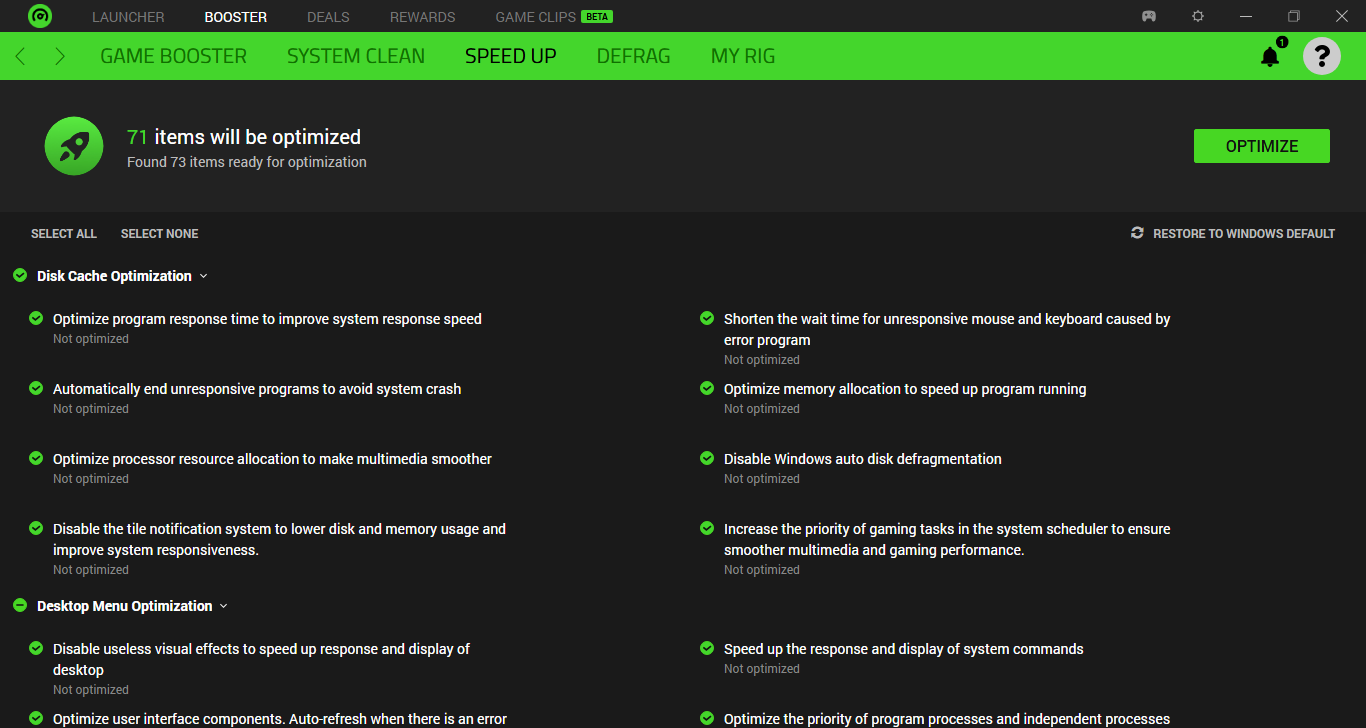Click the Razer Cortex logo icon

click(x=40, y=16)
